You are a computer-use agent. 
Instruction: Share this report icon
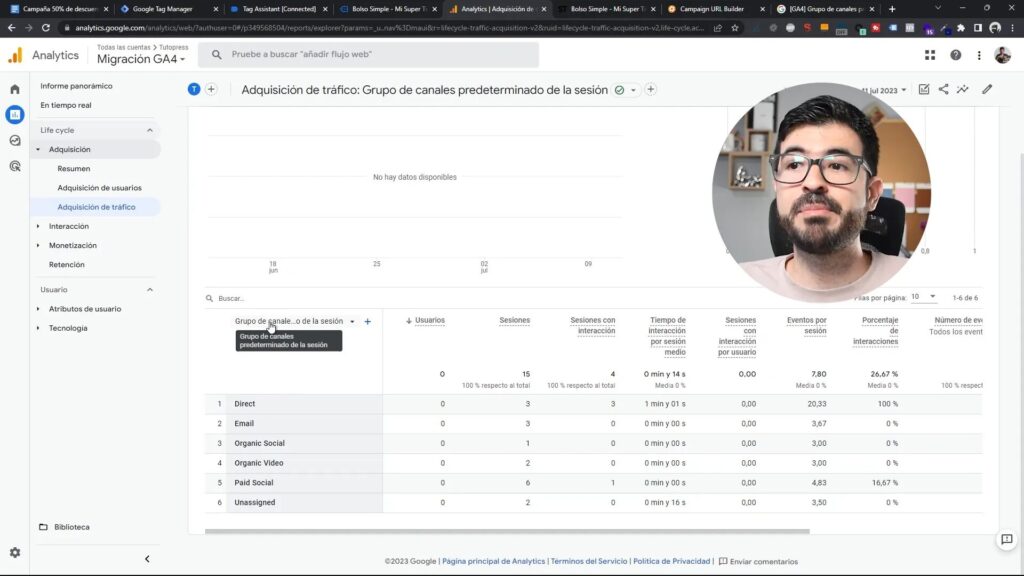point(944,89)
